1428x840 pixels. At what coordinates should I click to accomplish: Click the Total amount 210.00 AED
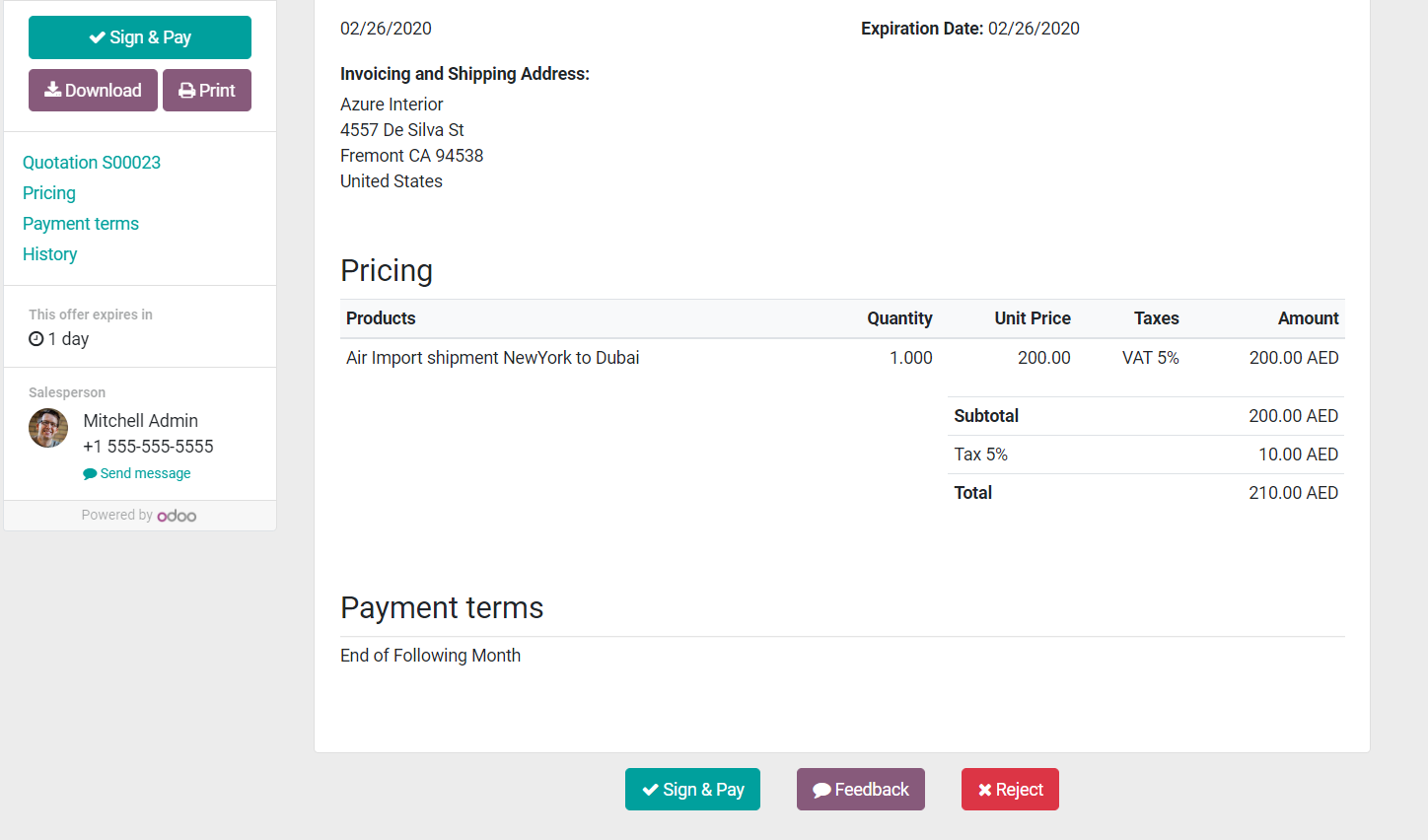(x=1293, y=493)
